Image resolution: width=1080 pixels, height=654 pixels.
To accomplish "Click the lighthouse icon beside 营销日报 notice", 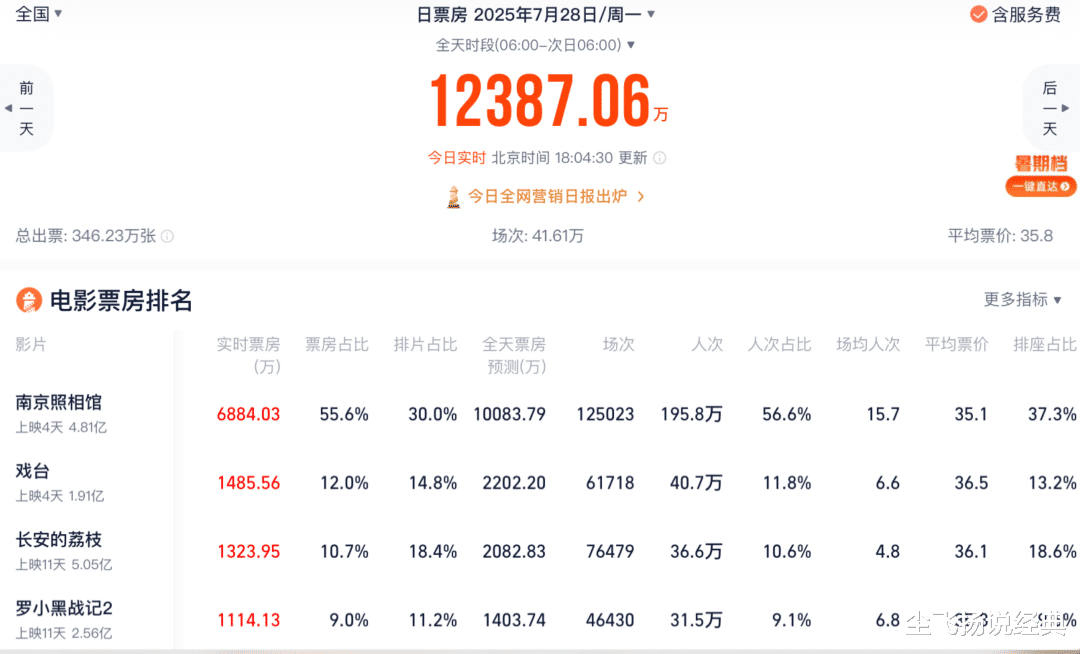I will pyautogui.click(x=453, y=196).
